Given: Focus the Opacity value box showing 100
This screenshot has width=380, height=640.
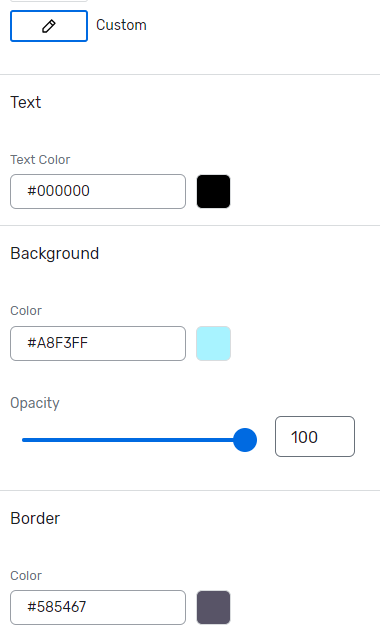Looking at the screenshot, I should pyautogui.click(x=315, y=437).
